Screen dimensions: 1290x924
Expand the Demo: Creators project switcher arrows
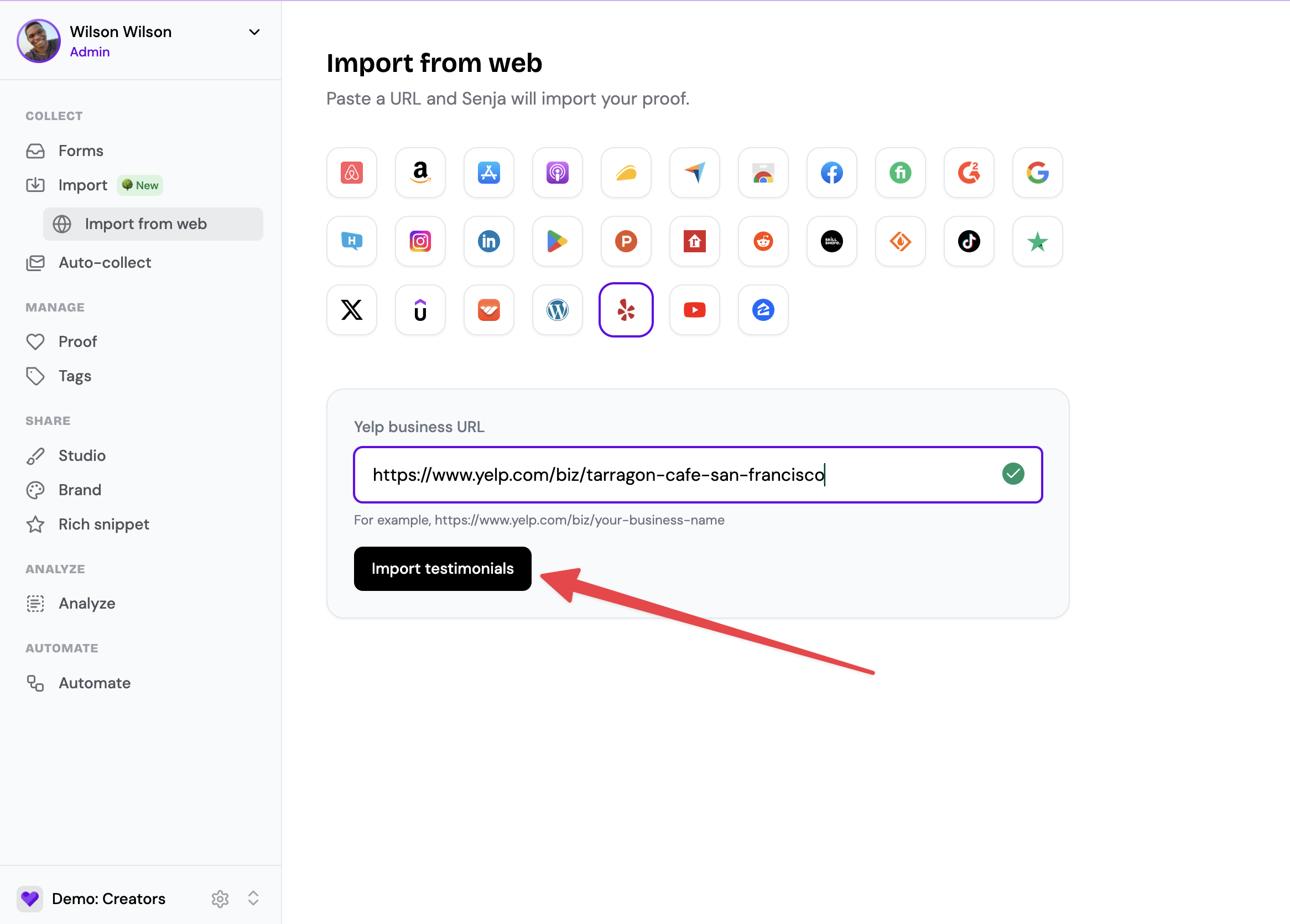coord(253,898)
